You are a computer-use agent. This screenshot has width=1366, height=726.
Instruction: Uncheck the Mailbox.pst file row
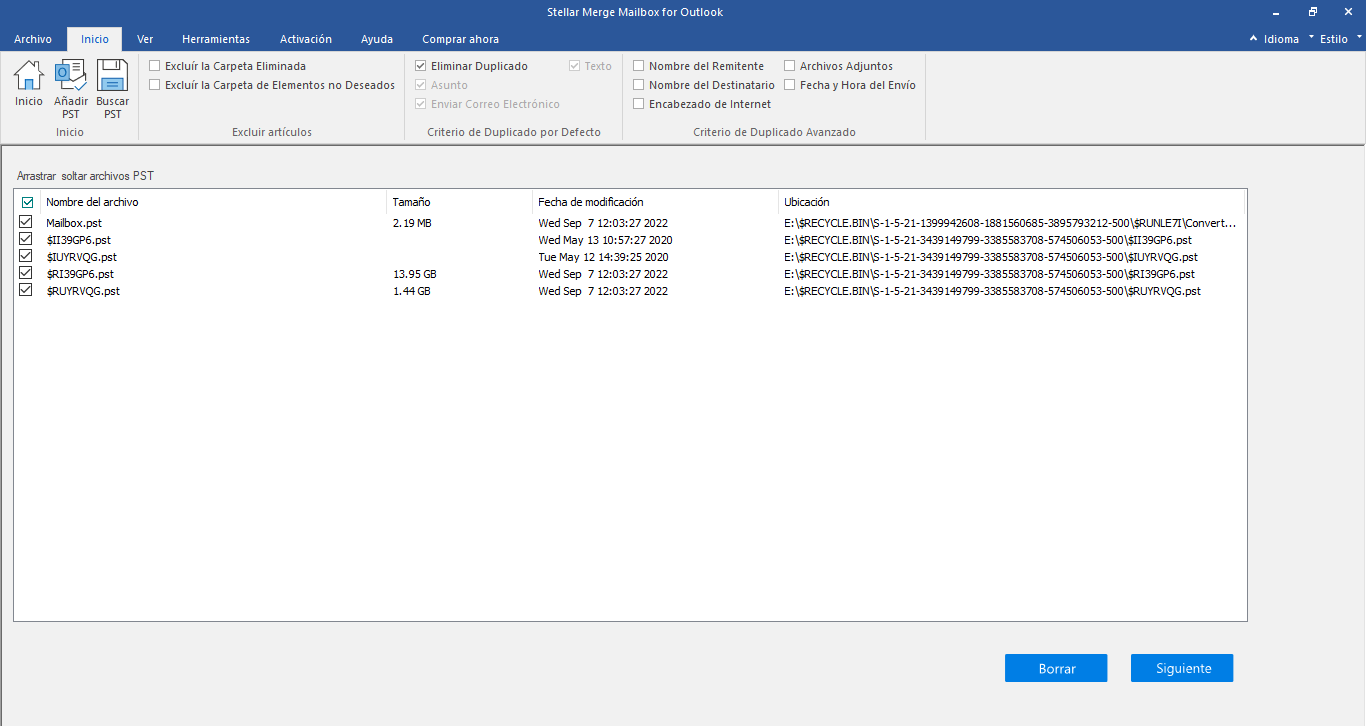(x=25, y=223)
